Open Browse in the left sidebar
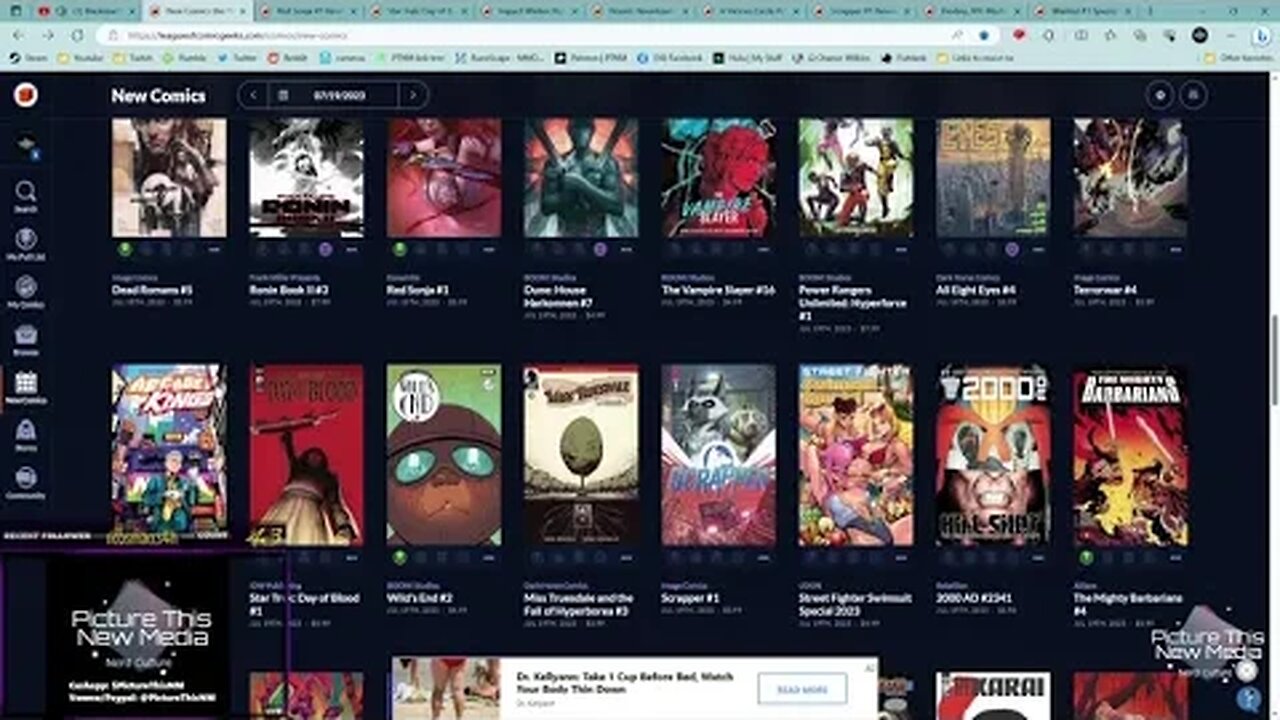Viewport: 1280px width, 720px height. 26,340
